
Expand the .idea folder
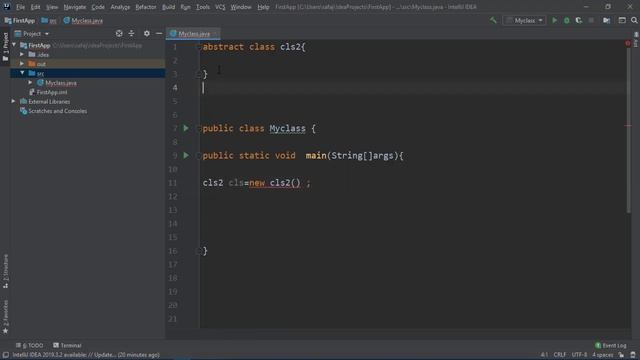[22, 54]
